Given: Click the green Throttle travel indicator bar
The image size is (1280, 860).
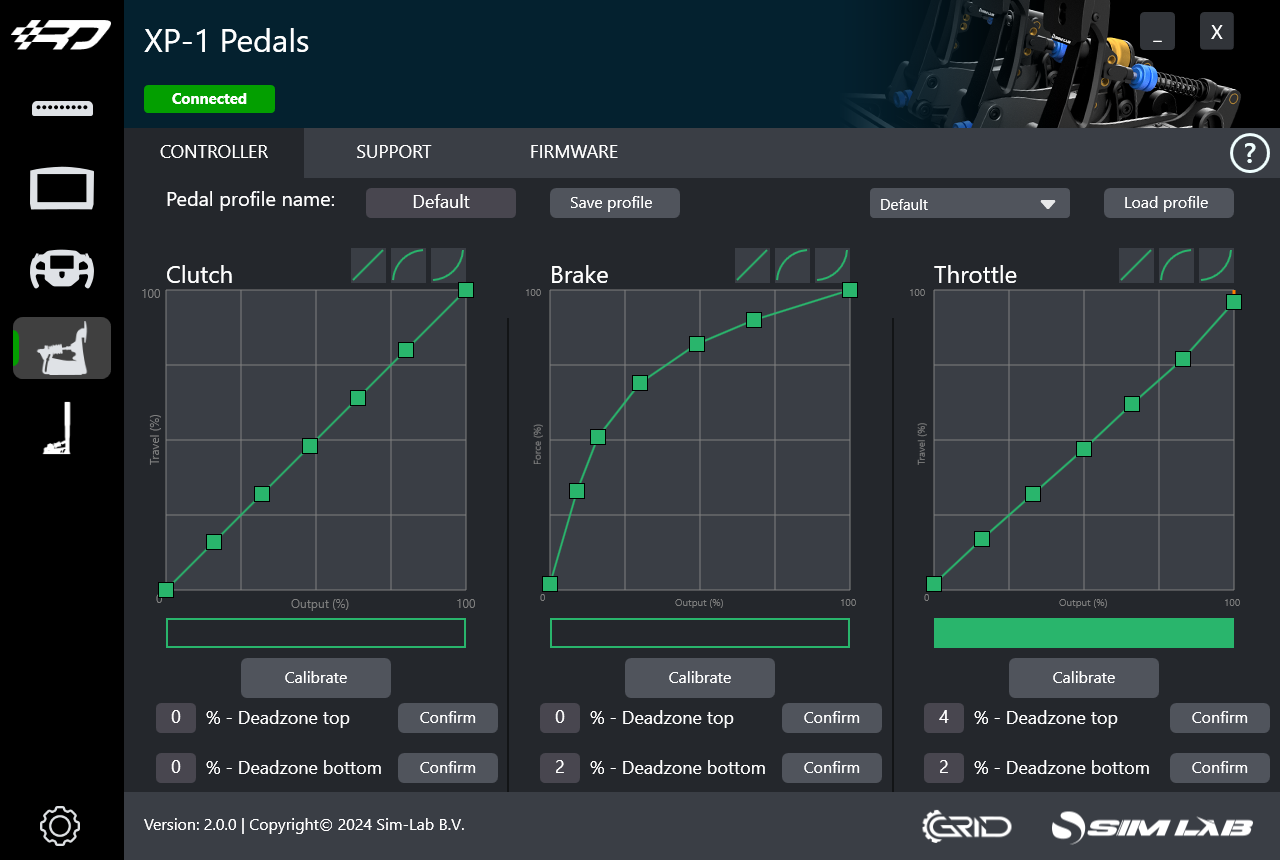Looking at the screenshot, I should [1083, 633].
